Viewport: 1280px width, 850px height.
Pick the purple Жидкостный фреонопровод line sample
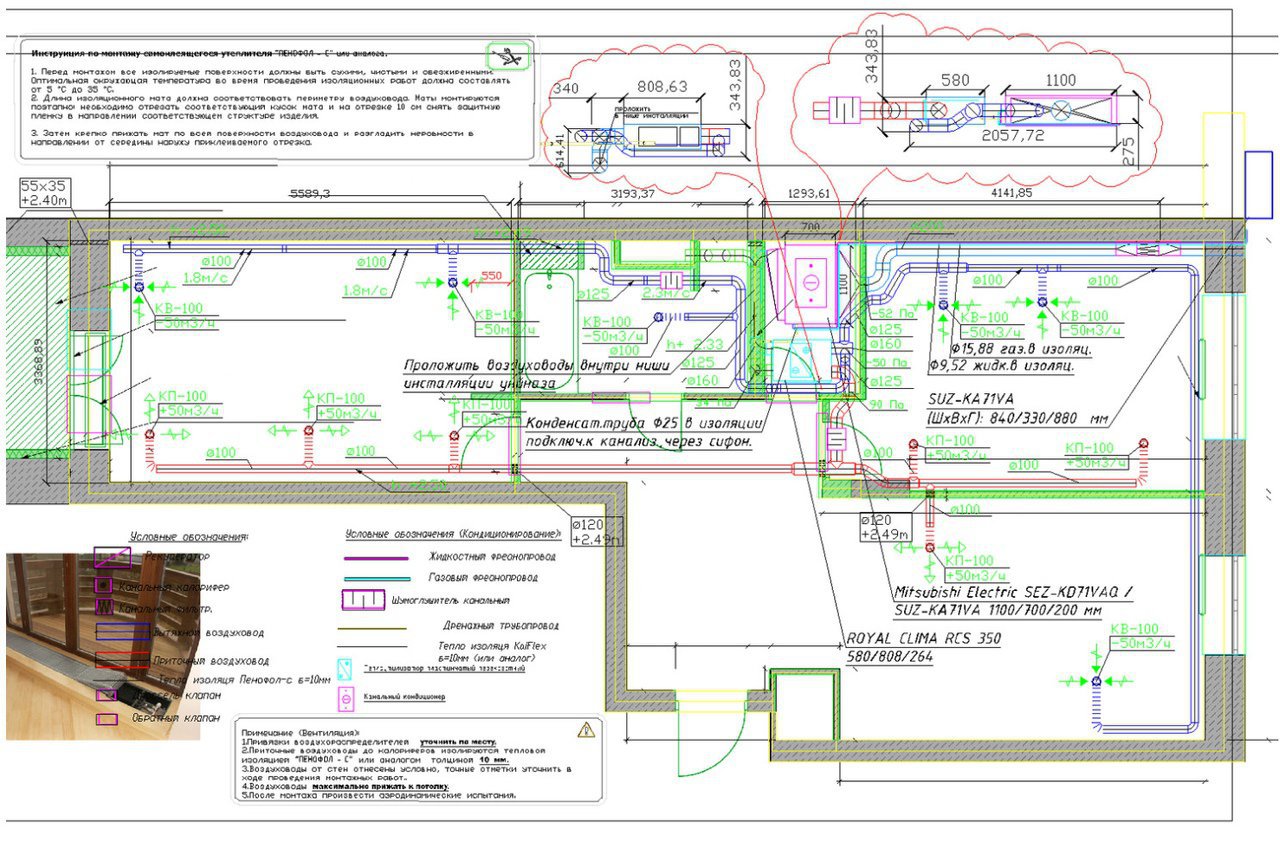click(x=376, y=558)
